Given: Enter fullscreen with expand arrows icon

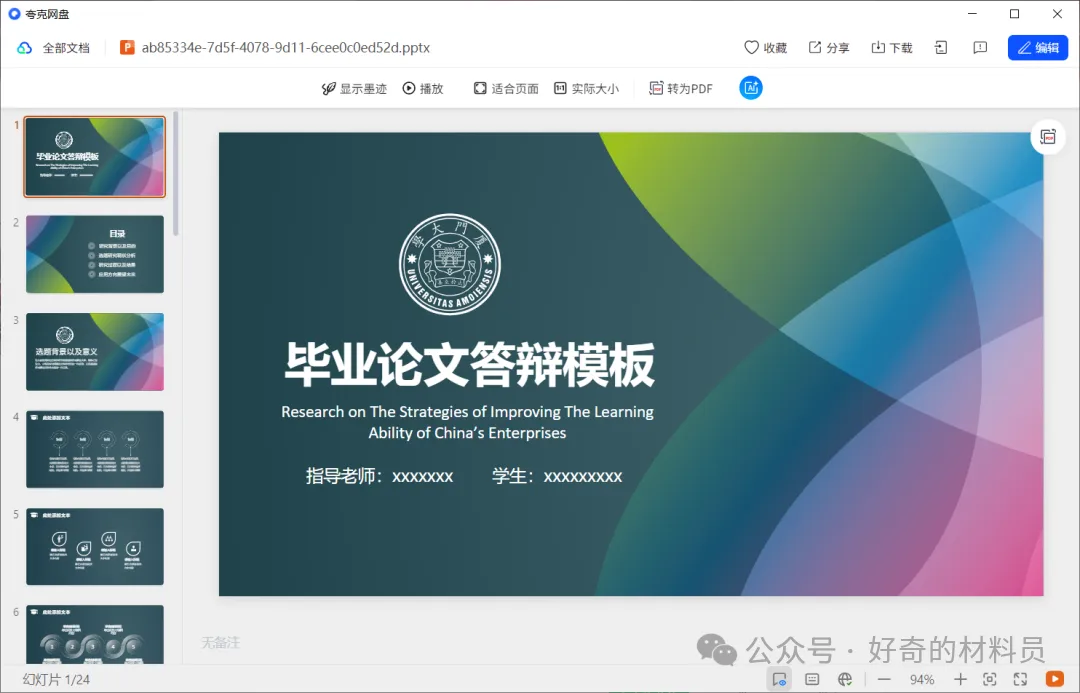Looking at the screenshot, I should pos(1020,679).
